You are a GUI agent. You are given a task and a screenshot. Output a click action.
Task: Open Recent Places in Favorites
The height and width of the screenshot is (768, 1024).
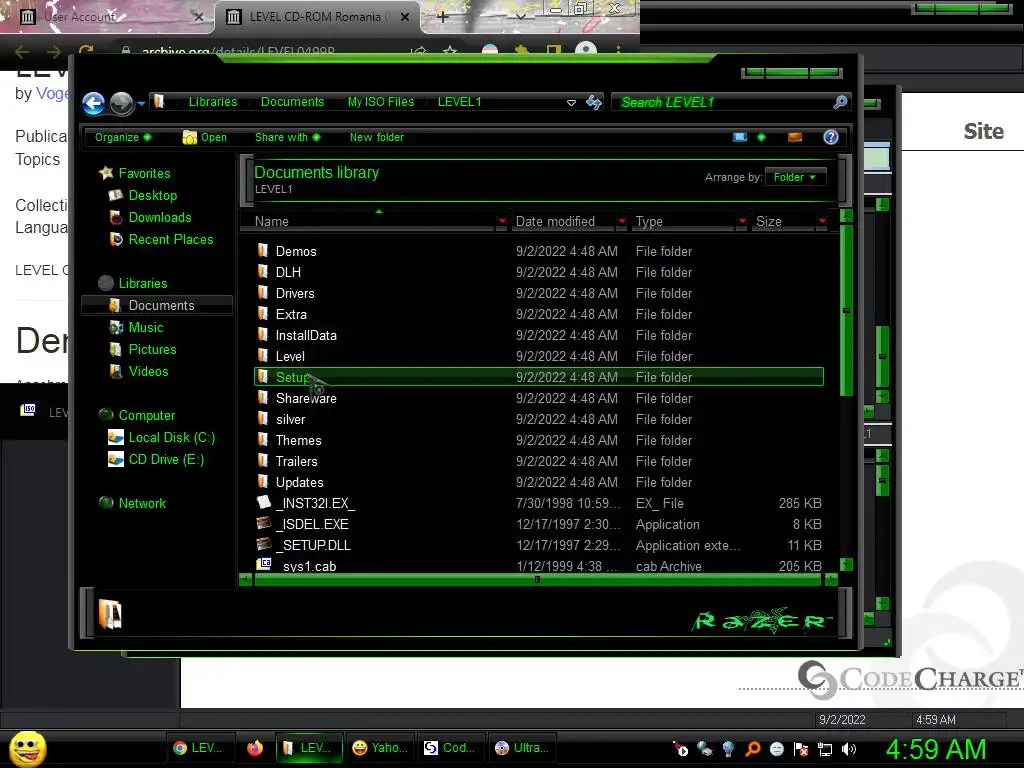[171, 240]
